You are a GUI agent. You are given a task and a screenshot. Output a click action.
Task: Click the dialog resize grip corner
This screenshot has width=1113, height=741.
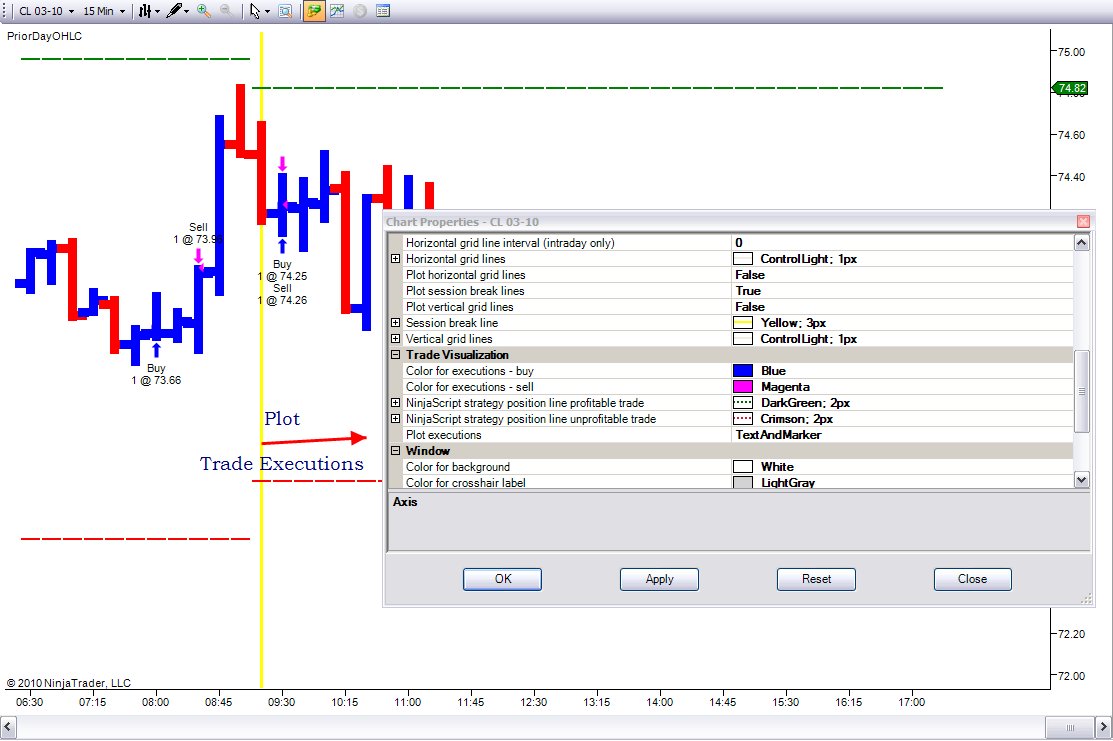[x=1086, y=599]
